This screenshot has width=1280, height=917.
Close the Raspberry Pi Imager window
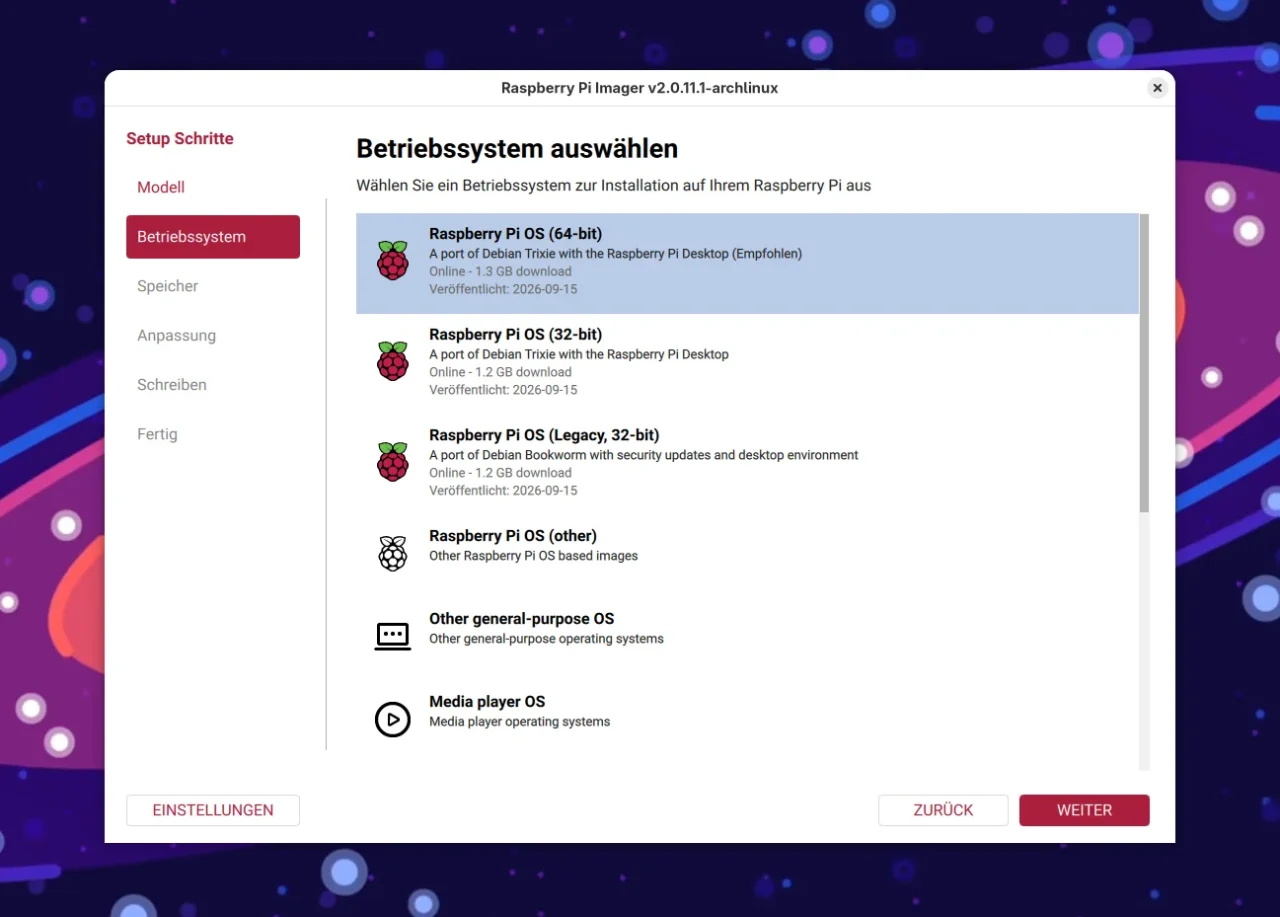[1157, 88]
